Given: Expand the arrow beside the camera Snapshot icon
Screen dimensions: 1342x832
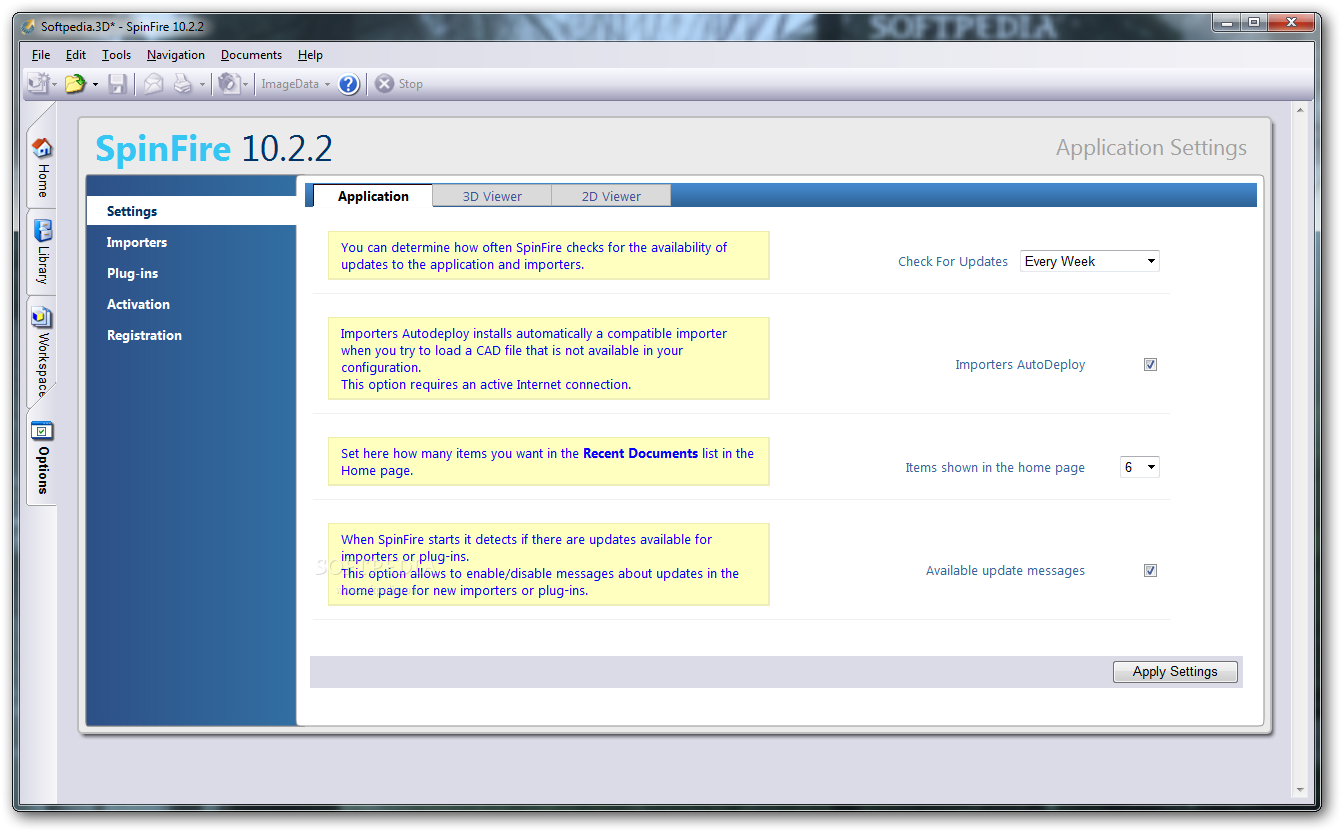Looking at the screenshot, I should tap(245, 85).
